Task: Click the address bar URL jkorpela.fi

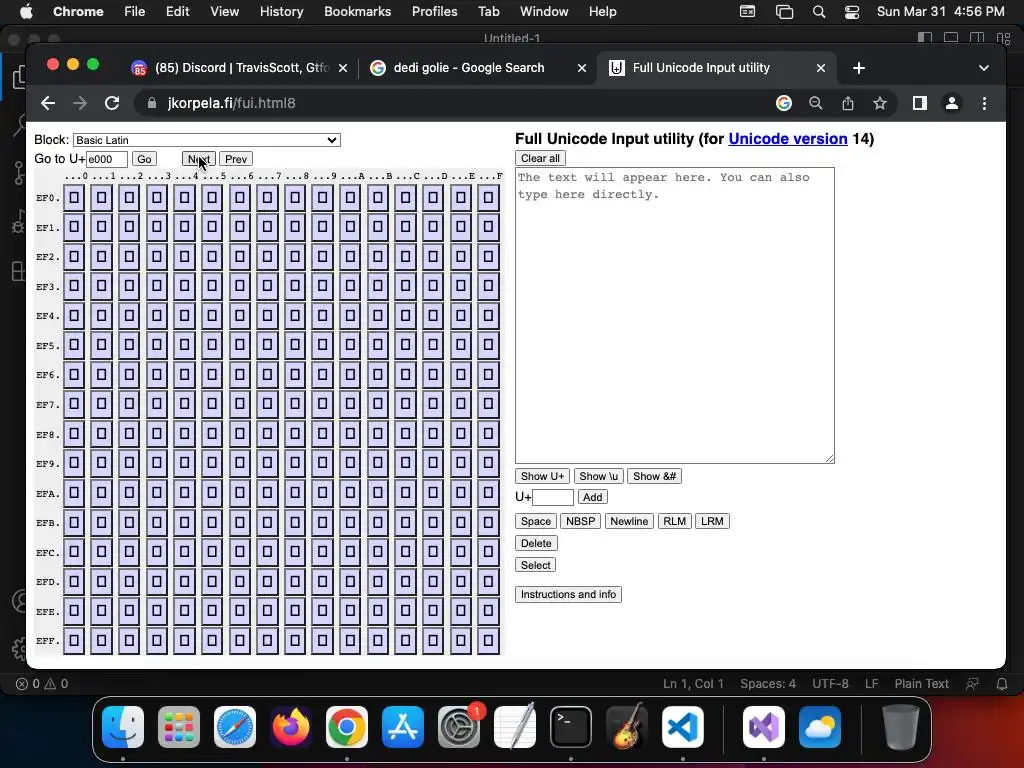Action: [x=231, y=103]
